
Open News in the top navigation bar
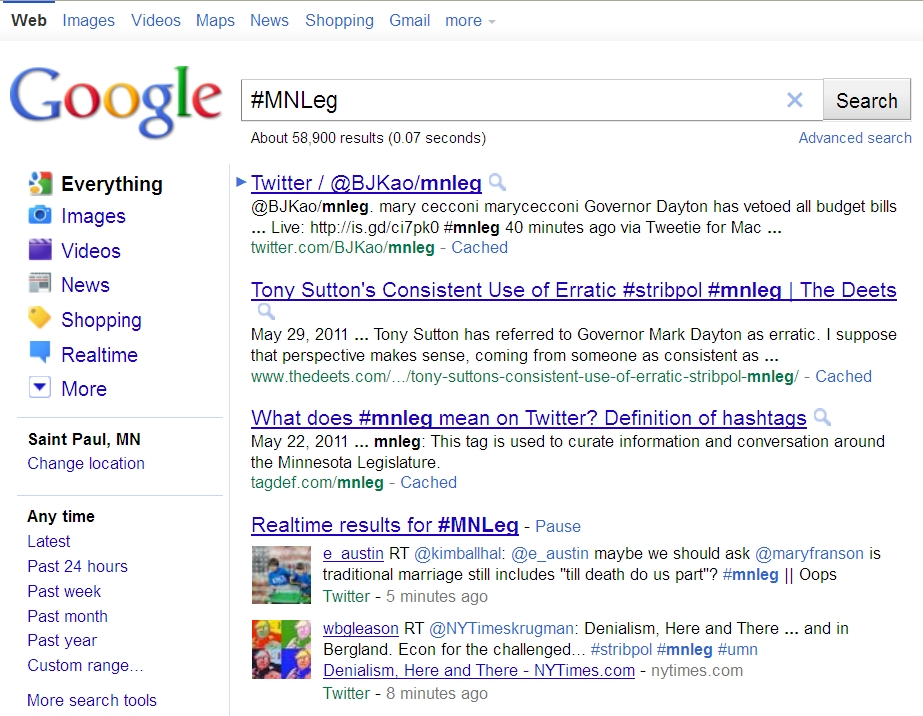(x=269, y=21)
